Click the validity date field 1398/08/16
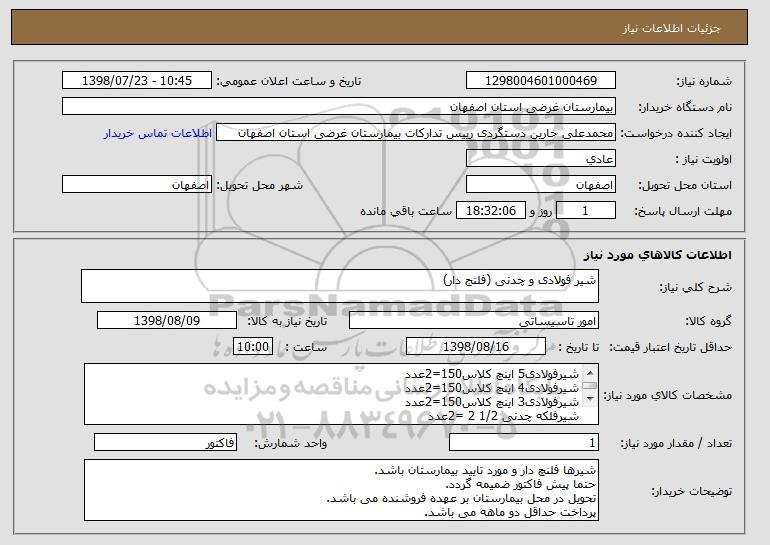 click(x=476, y=347)
